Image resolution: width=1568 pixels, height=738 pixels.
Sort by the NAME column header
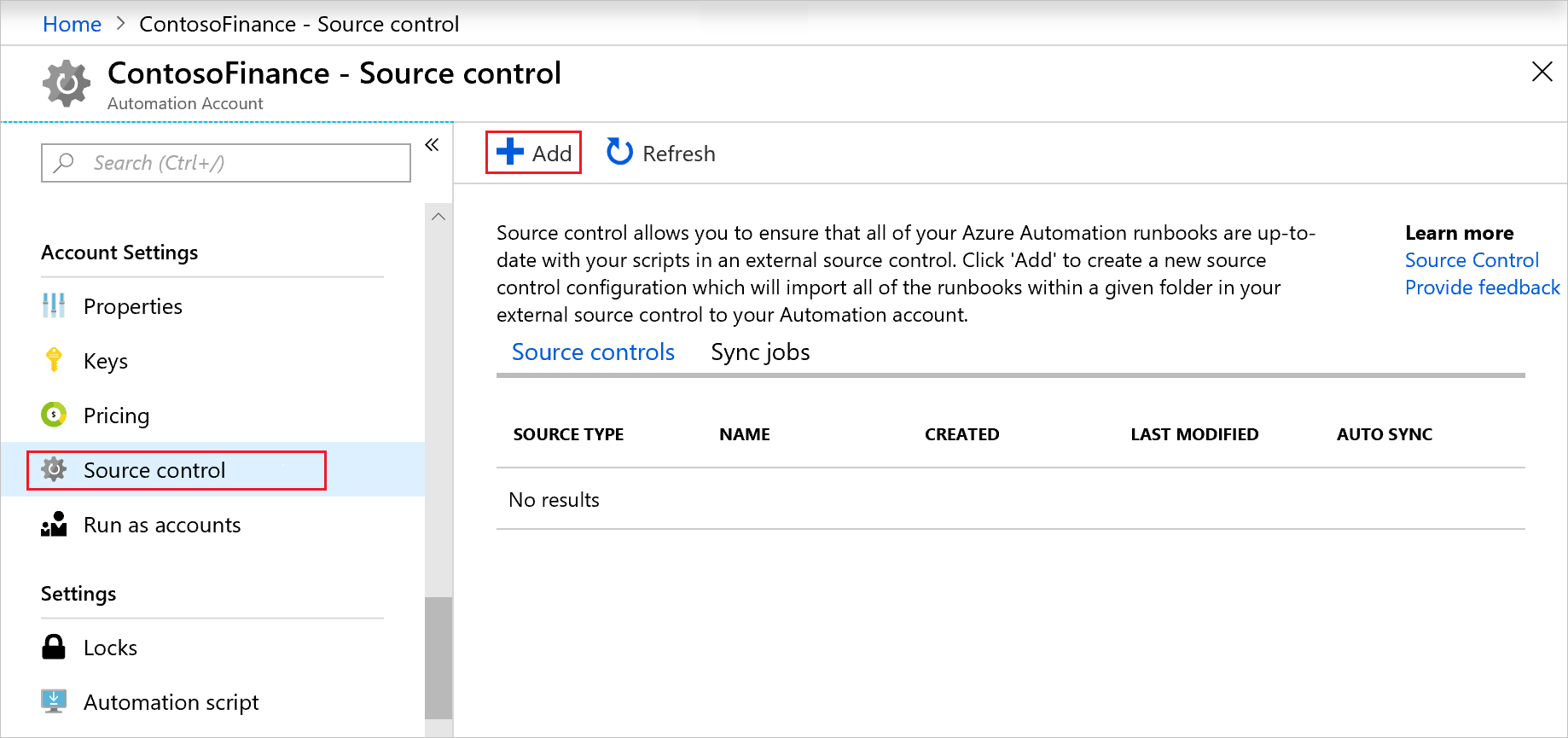pyautogui.click(x=744, y=434)
